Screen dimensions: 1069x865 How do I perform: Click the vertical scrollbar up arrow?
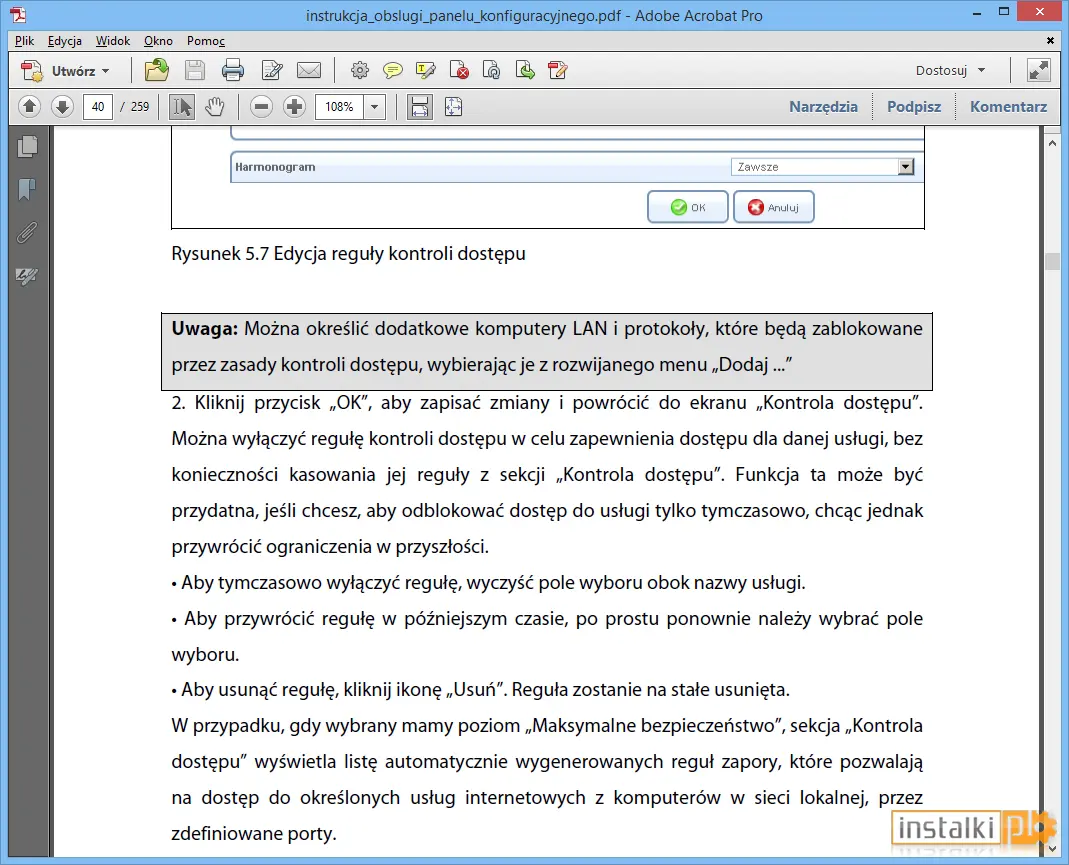1053,144
